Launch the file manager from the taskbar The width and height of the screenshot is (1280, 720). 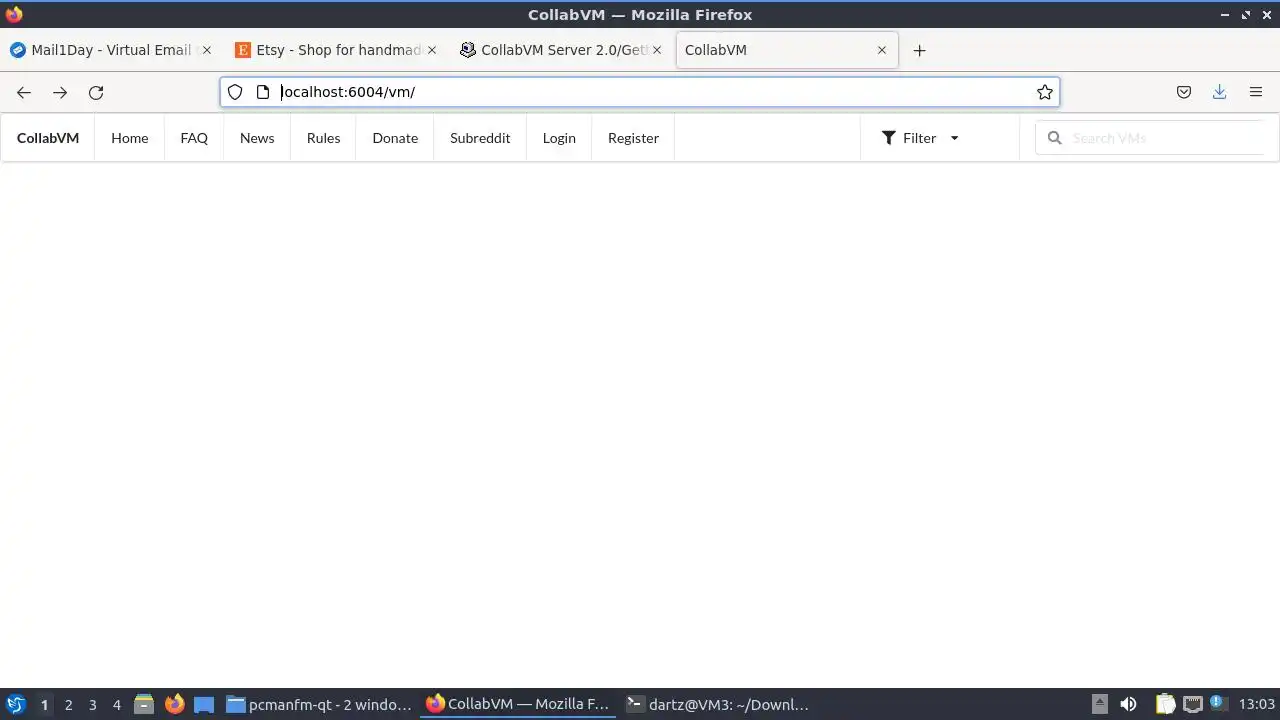point(144,704)
